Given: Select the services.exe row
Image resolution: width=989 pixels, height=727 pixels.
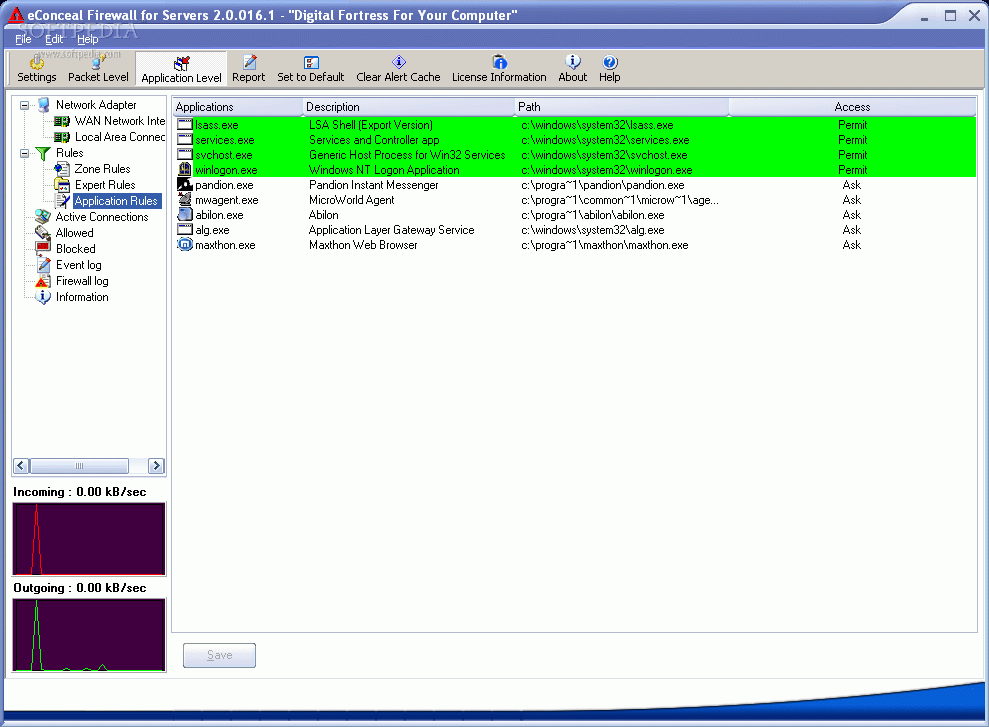Looking at the screenshot, I should click(575, 140).
